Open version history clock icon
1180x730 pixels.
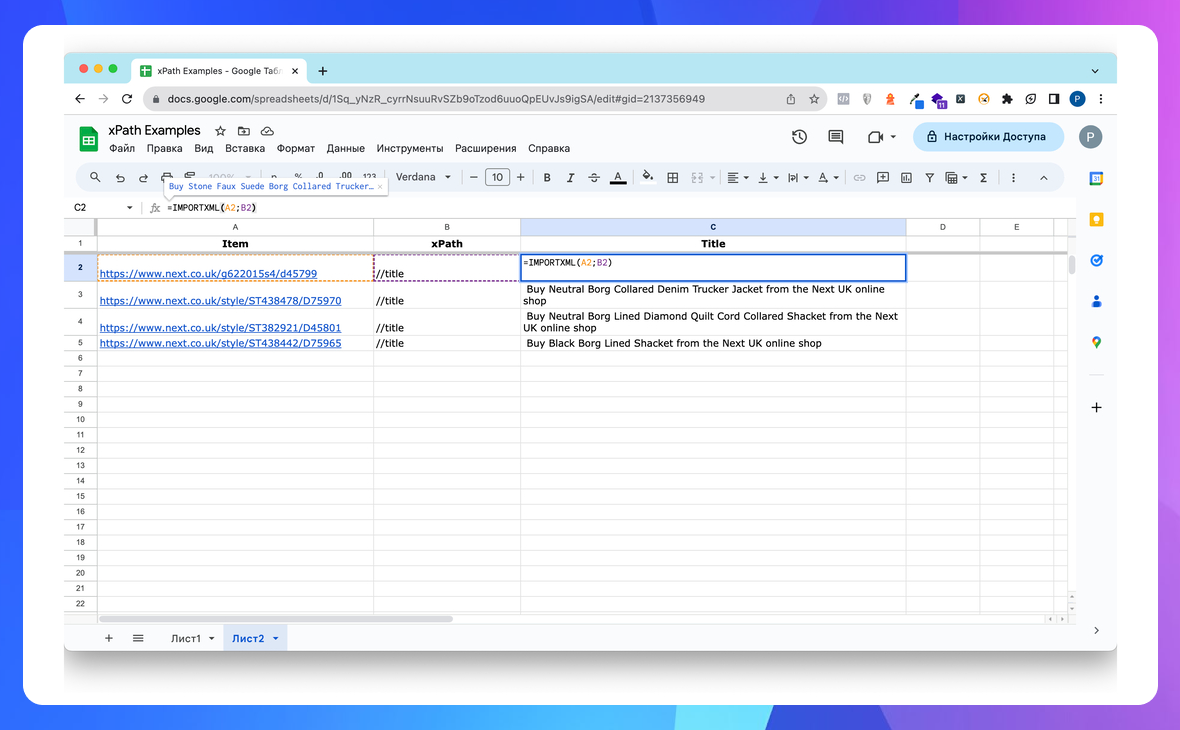799,137
